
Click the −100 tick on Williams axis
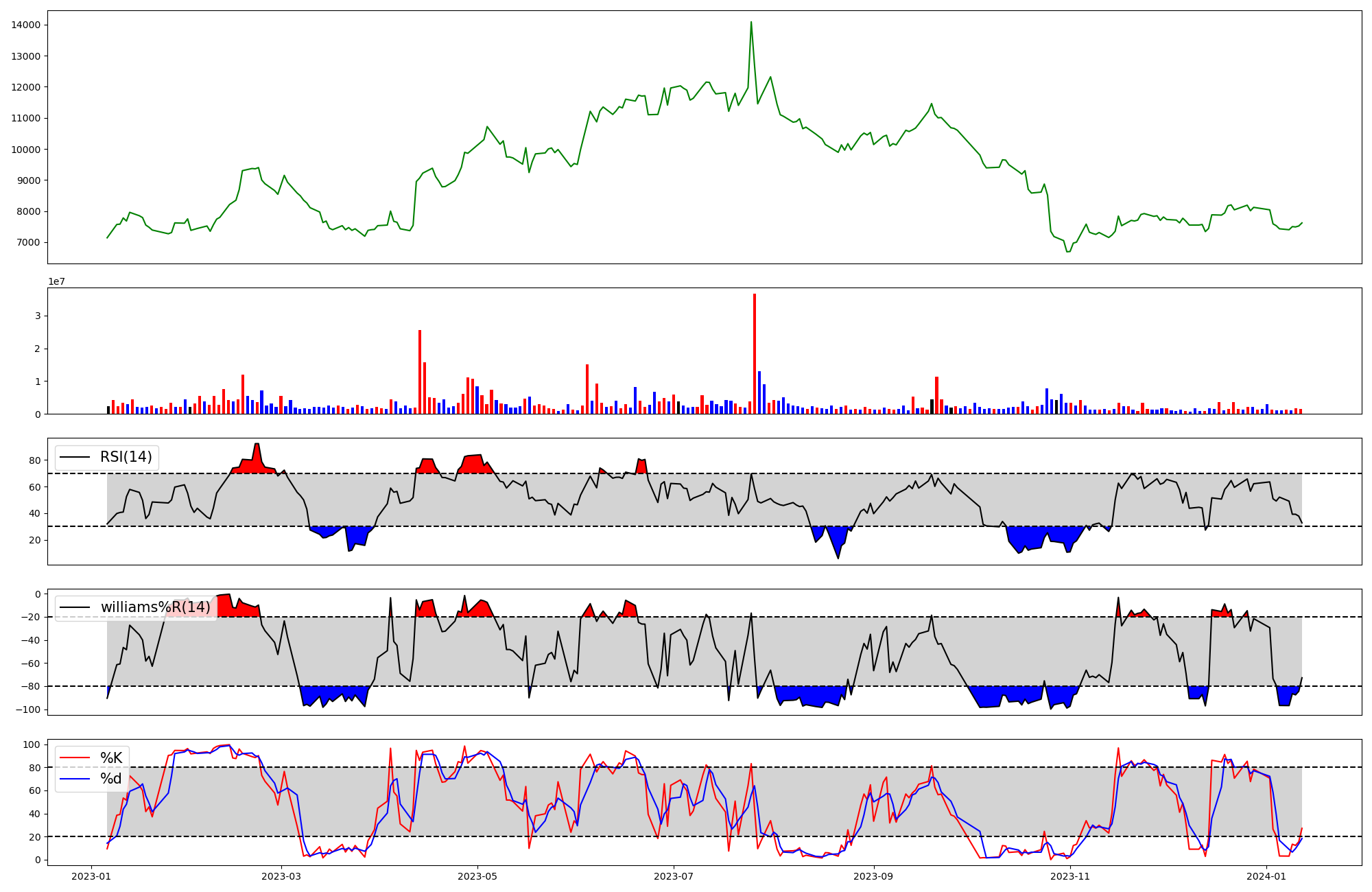click(28, 709)
